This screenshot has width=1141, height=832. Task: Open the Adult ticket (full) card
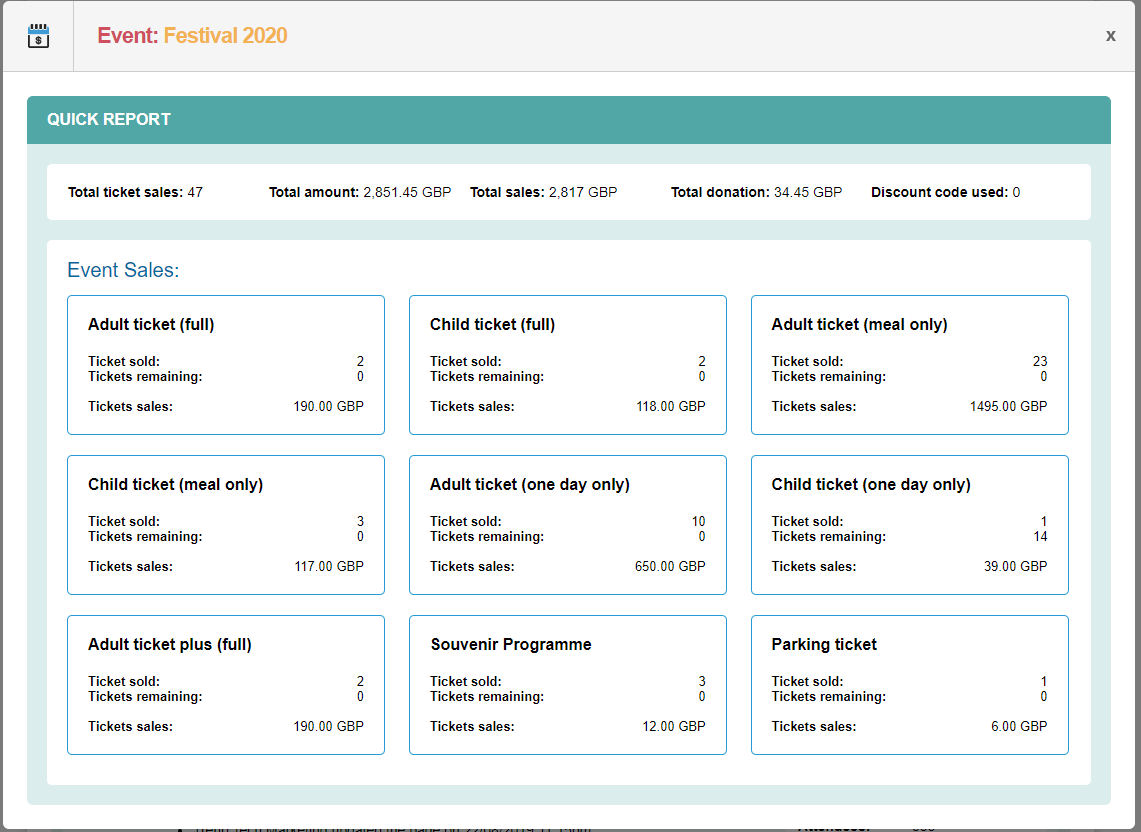point(225,365)
